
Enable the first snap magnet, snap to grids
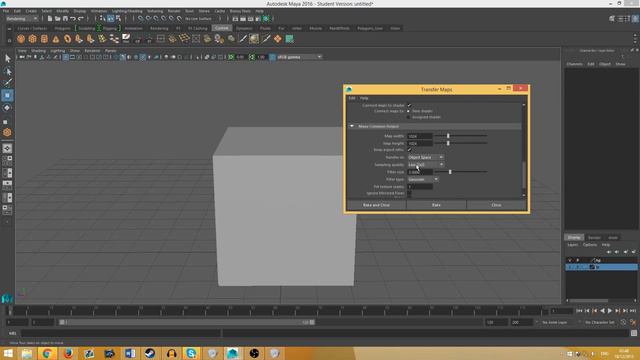[141, 18]
